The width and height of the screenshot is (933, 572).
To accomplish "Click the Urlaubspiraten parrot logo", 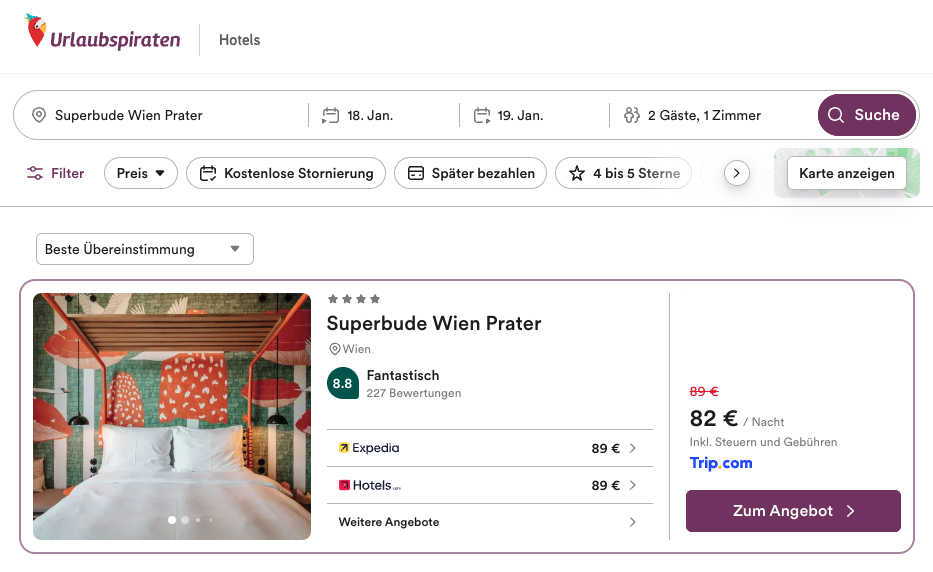I will (37, 32).
